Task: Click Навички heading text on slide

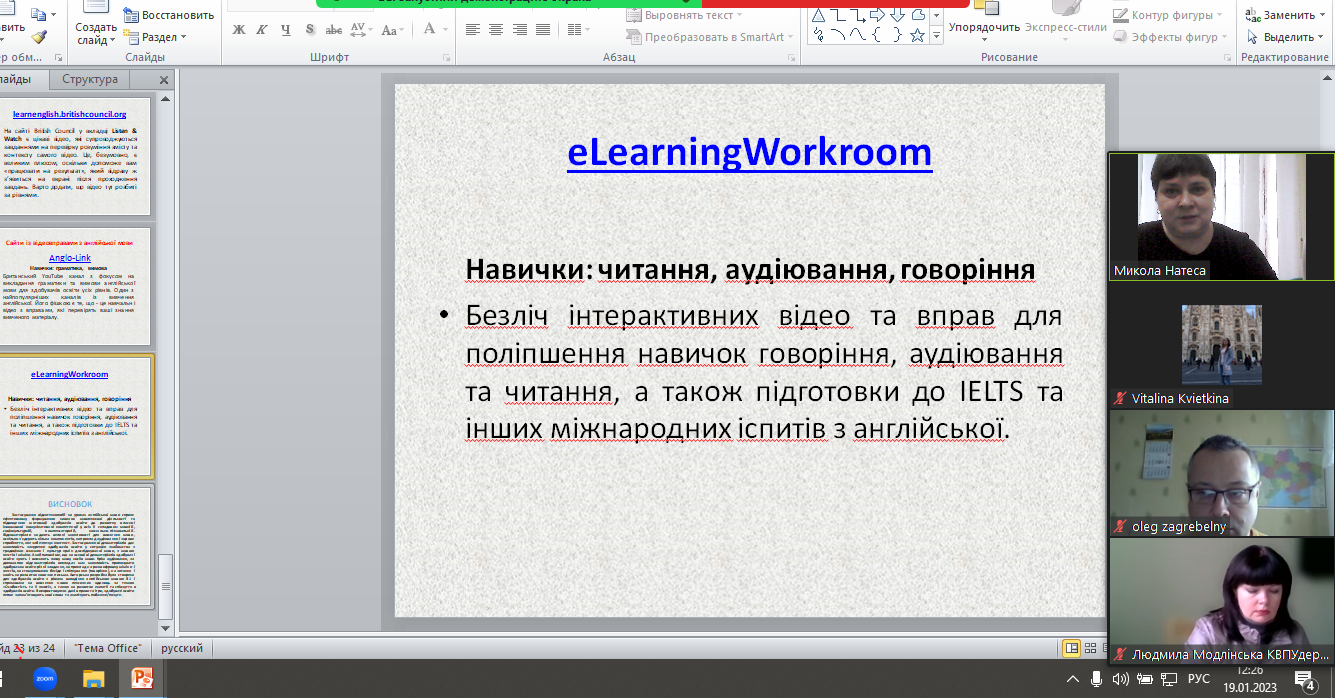Action: pyautogui.click(x=750, y=270)
